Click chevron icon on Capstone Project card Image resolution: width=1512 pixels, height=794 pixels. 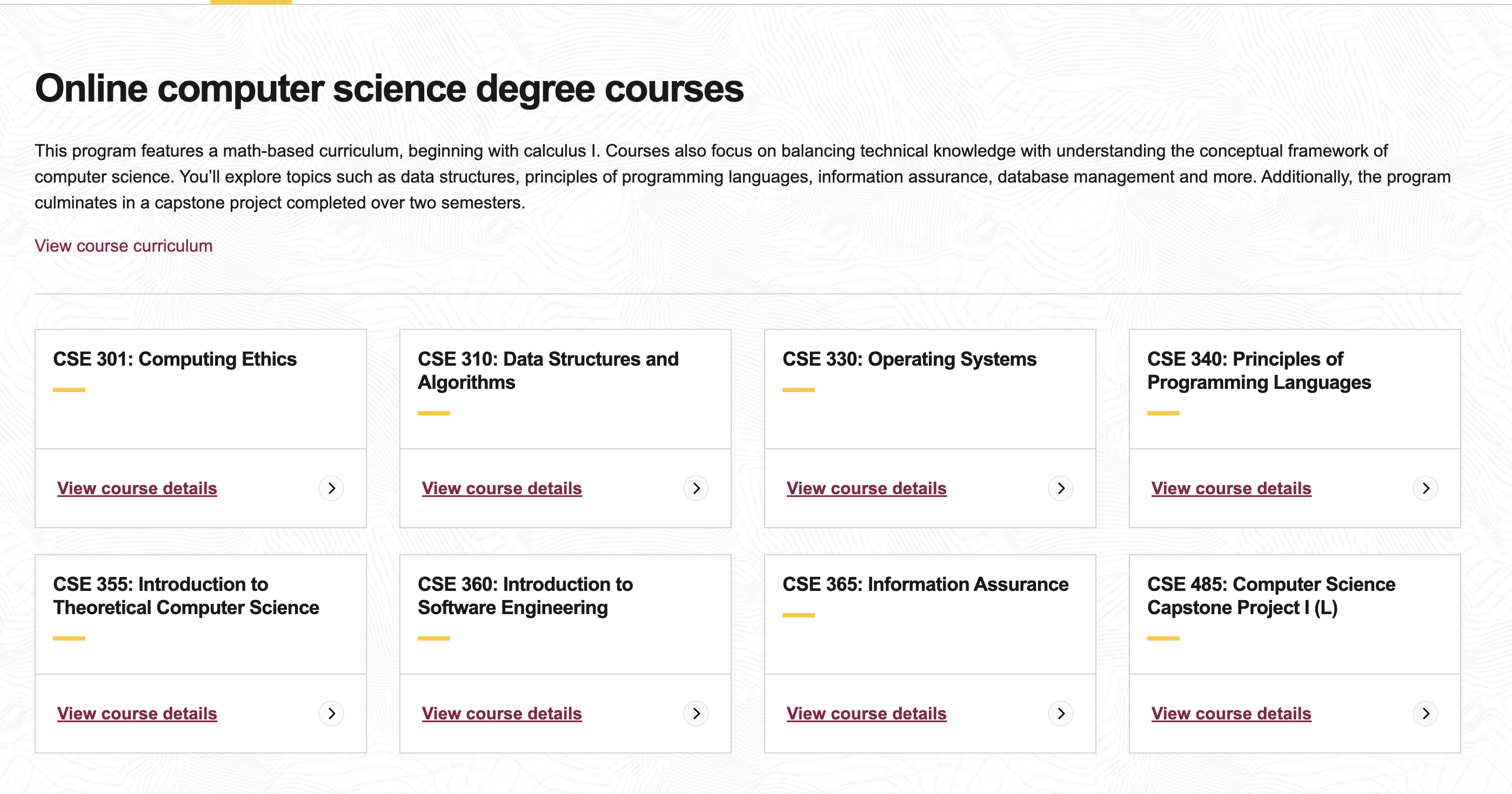click(1425, 714)
